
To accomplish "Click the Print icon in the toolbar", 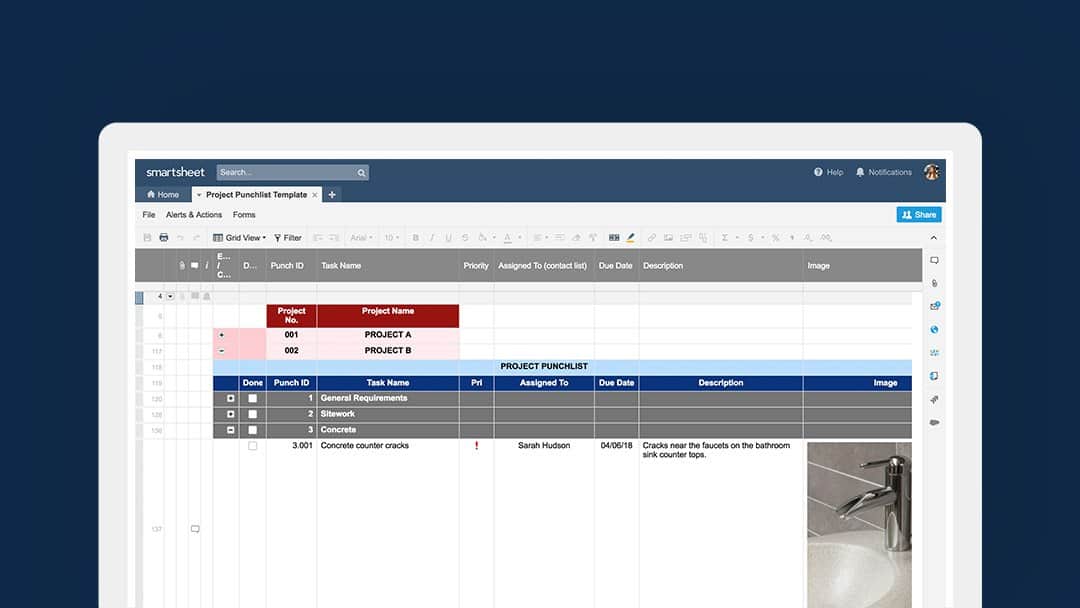I will point(163,238).
